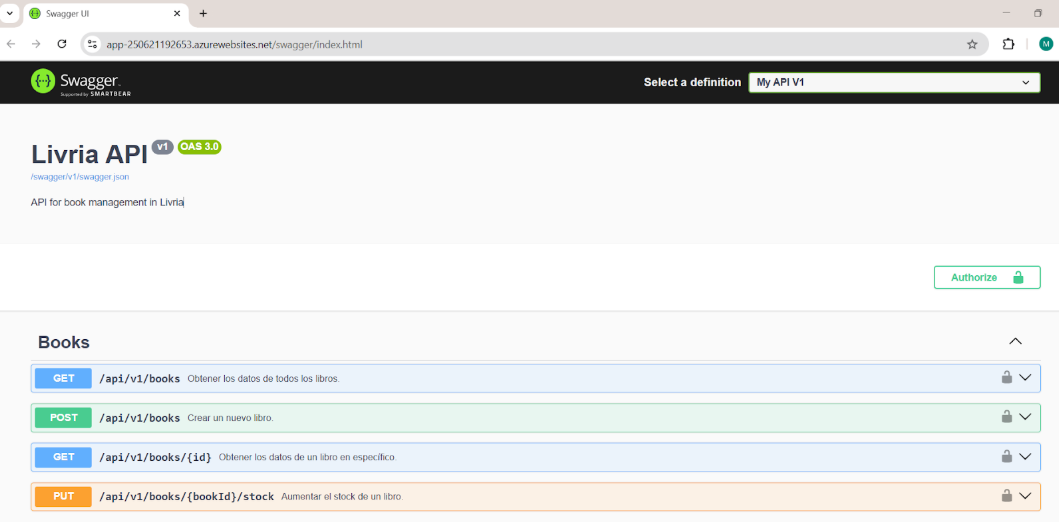1059x522 pixels.
Task: Click the OAS 3.0 badge
Action: [200, 147]
